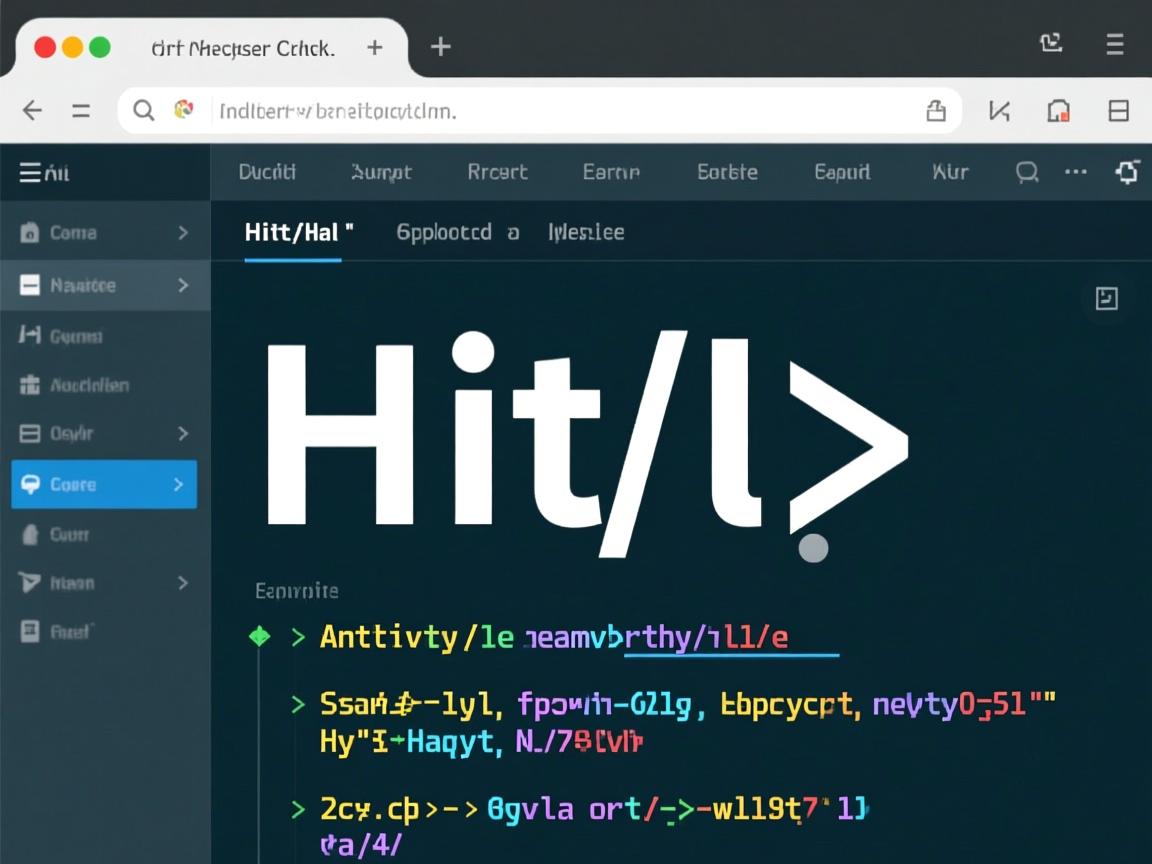The width and height of the screenshot is (1152, 864).
Task: Switch to the 6pplootcd tab
Action: click(x=444, y=232)
